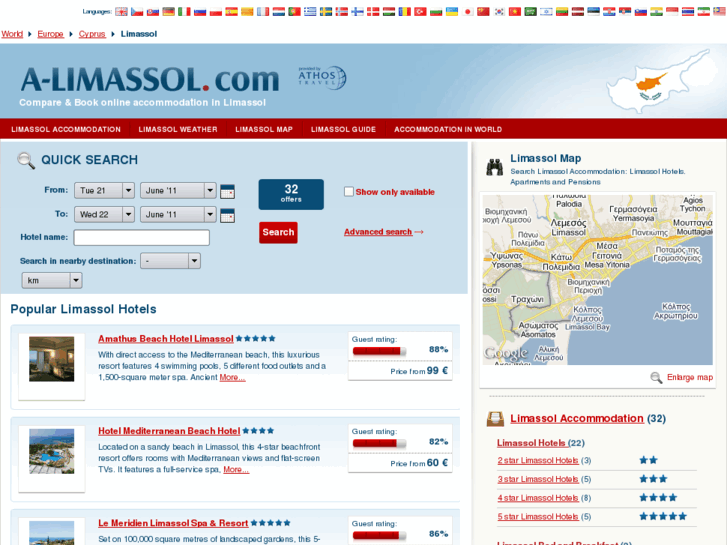This screenshot has width=727, height=545.
Task: Choose the Polish flag language
Action: click(x=216, y=12)
